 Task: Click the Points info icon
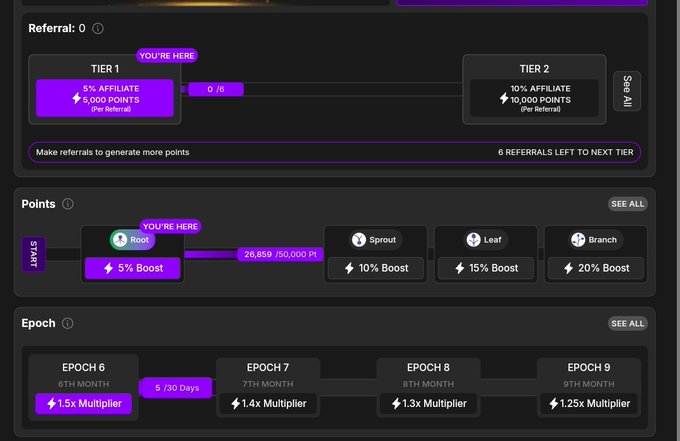(68, 204)
